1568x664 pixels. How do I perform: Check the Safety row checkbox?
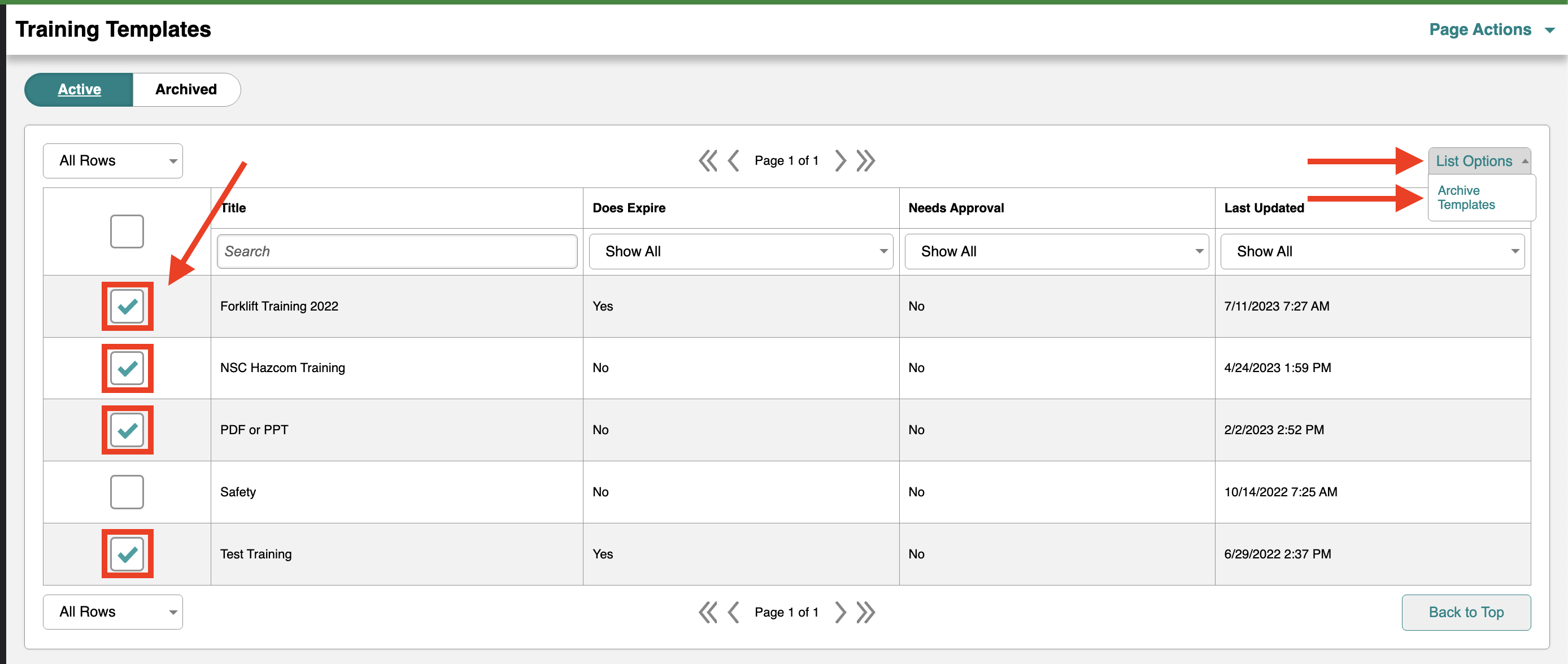click(x=127, y=492)
